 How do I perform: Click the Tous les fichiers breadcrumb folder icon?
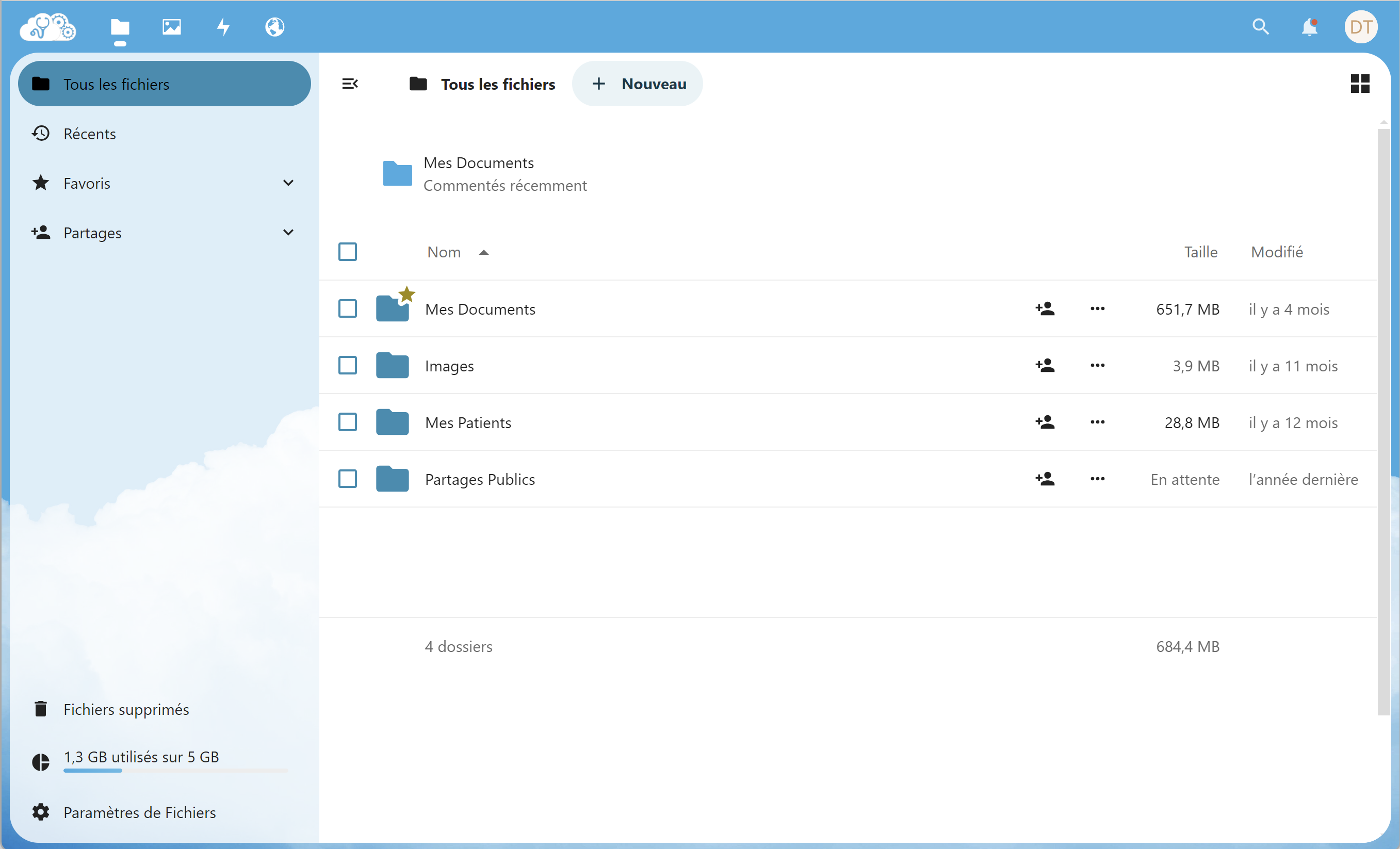(418, 84)
